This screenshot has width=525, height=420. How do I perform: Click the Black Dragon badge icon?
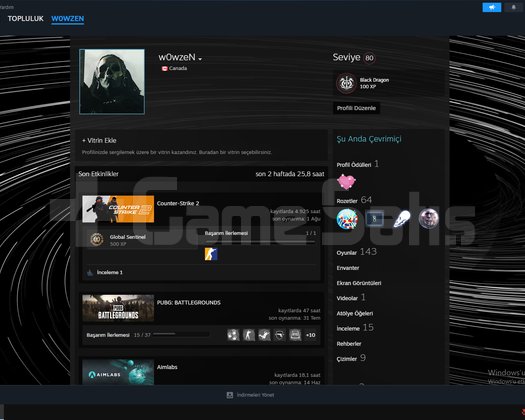tap(346, 83)
